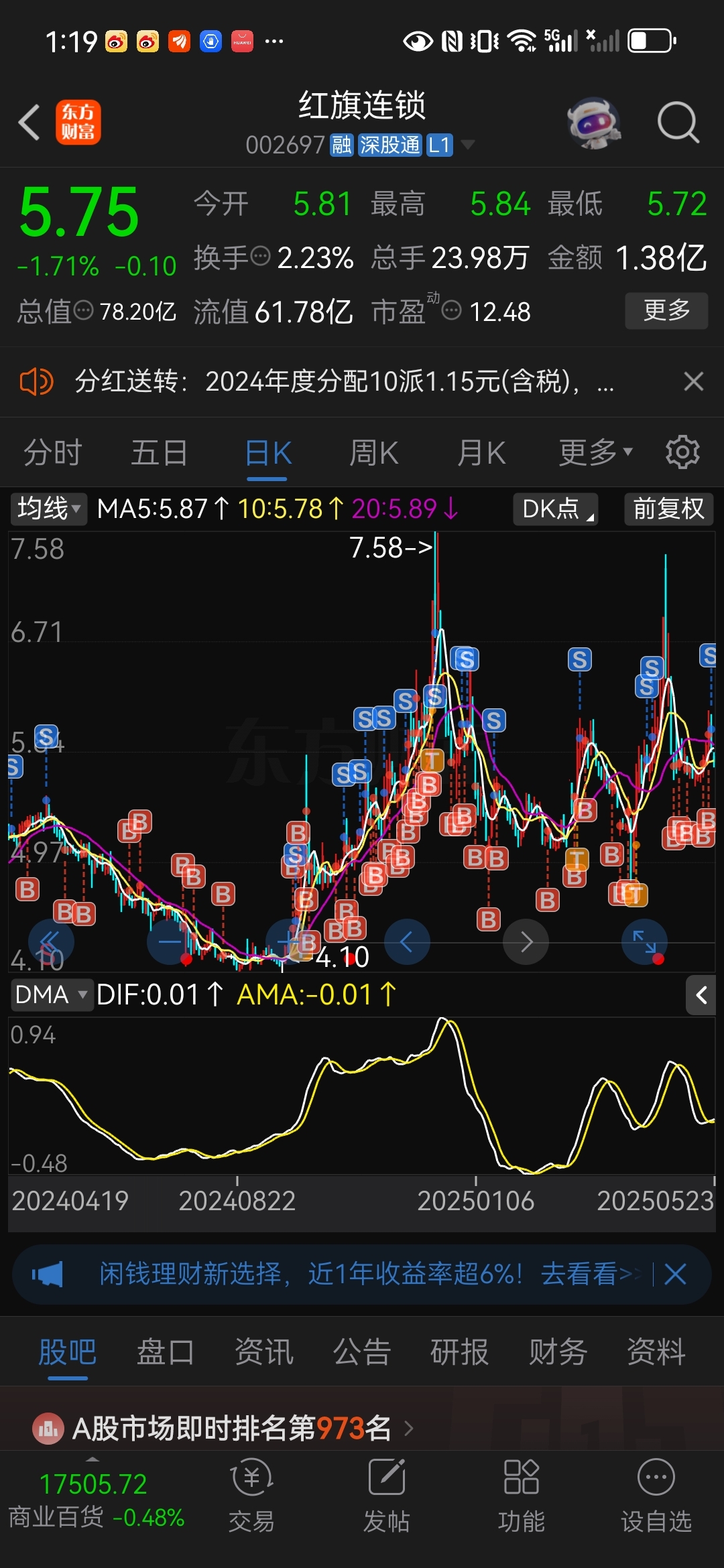Zoom out chart with minus button
The height and width of the screenshot is (1568, 724).
[170, 941]
